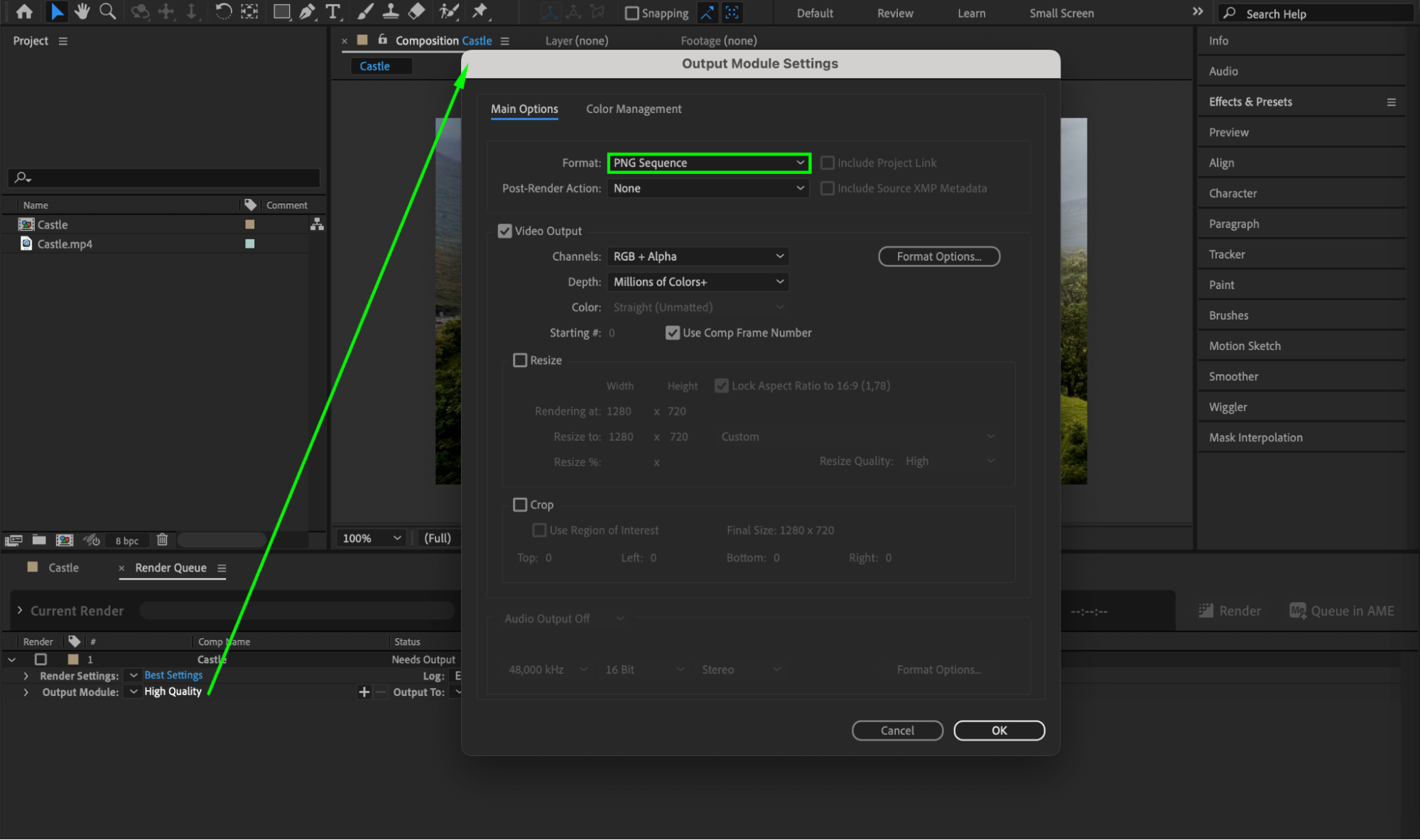The image size is (1420, 840).
Task: Click the Format Options button for video
Action: (938, 256)
